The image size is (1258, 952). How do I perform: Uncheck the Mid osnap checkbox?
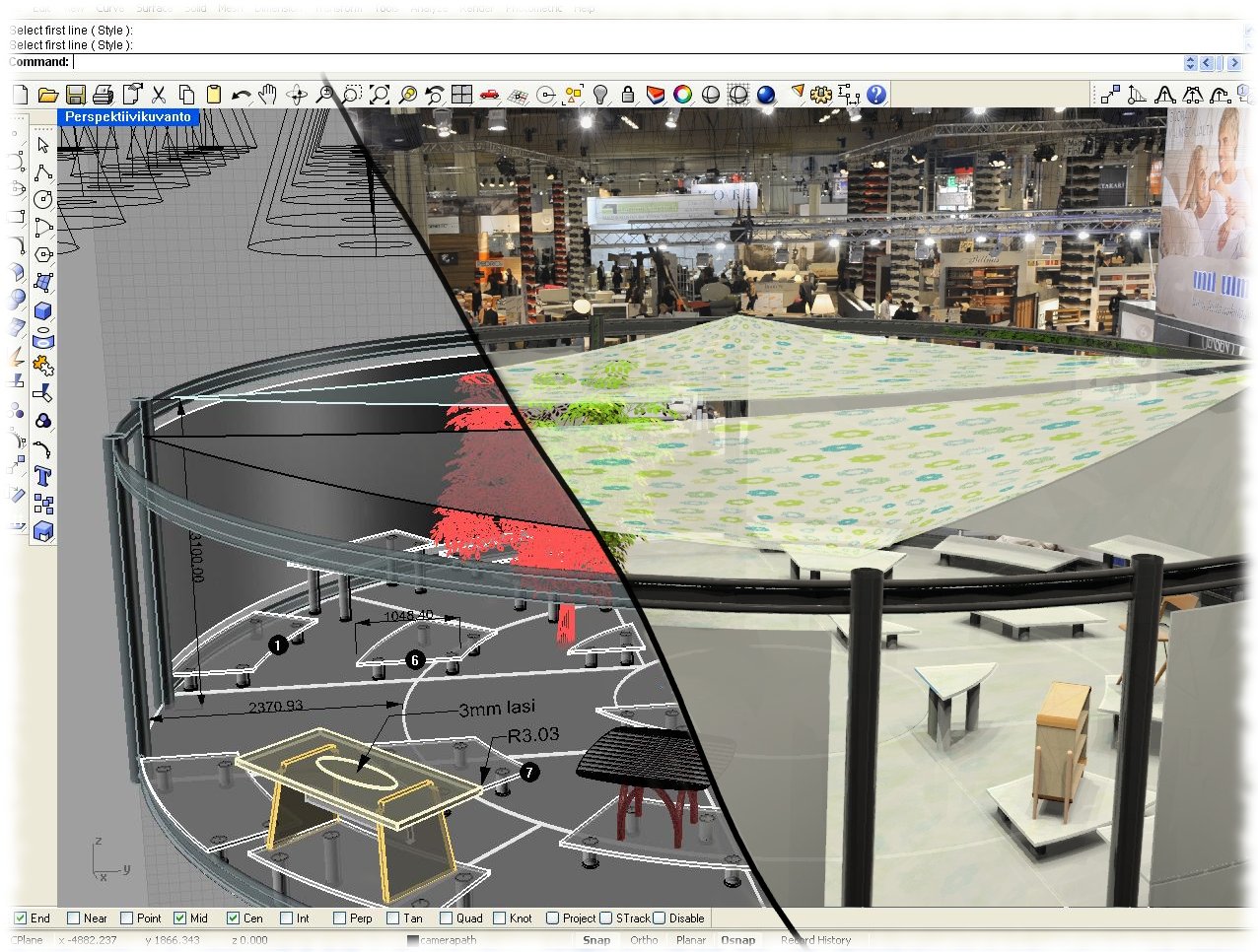[x=179, y=918]
